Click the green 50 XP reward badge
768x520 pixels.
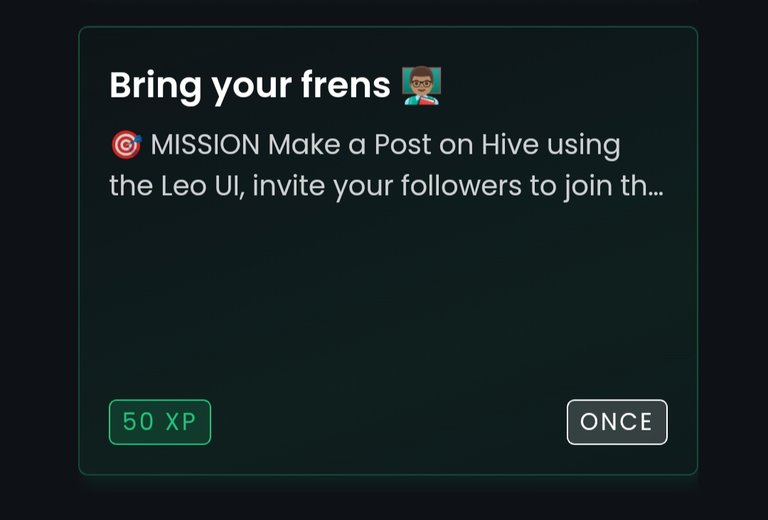[x=160, y=422]
